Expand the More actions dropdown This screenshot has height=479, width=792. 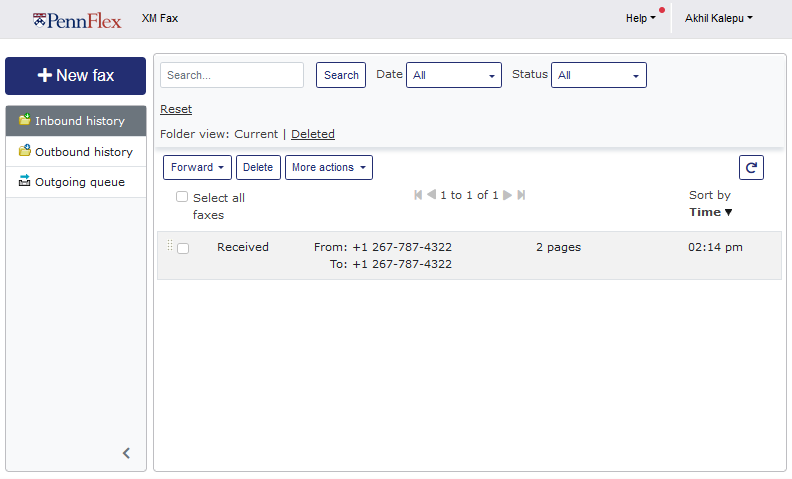point(329,167)
